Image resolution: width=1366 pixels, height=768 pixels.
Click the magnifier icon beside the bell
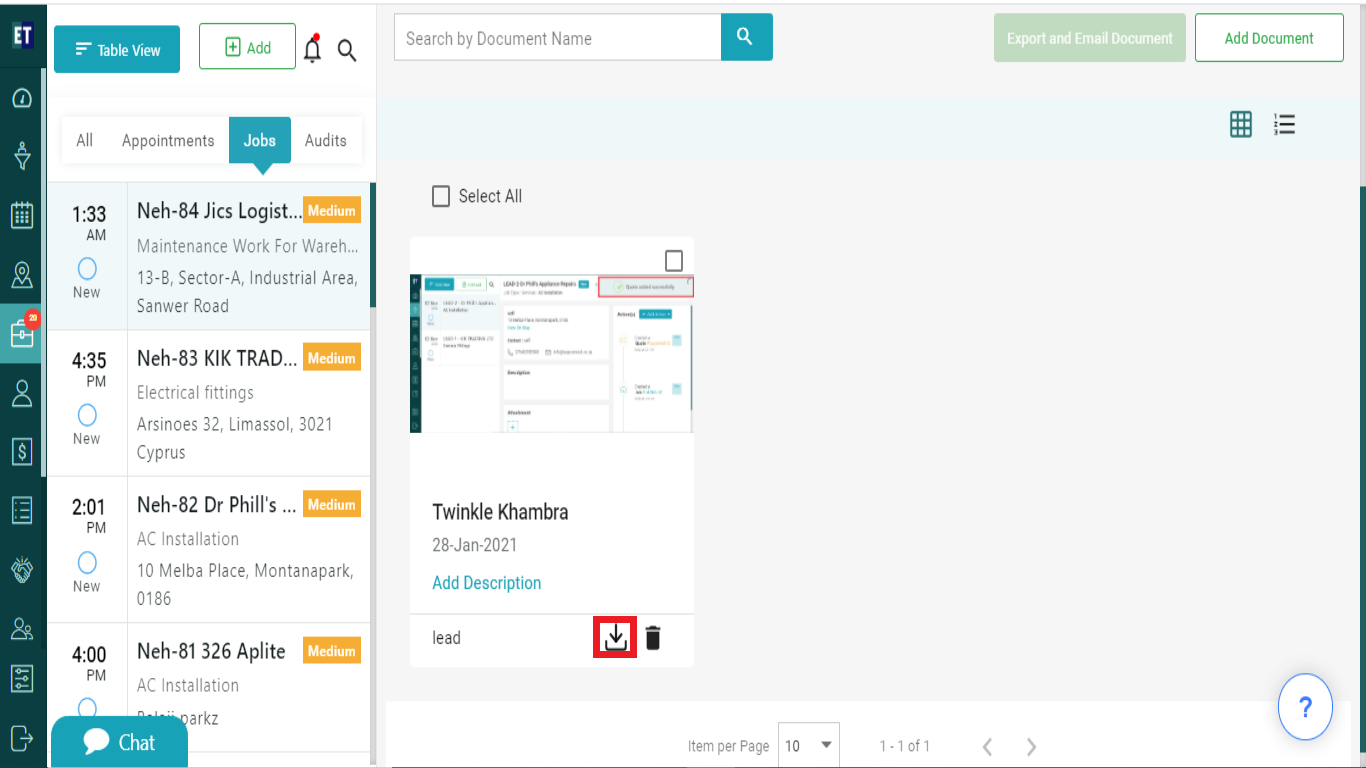point(347,50)
